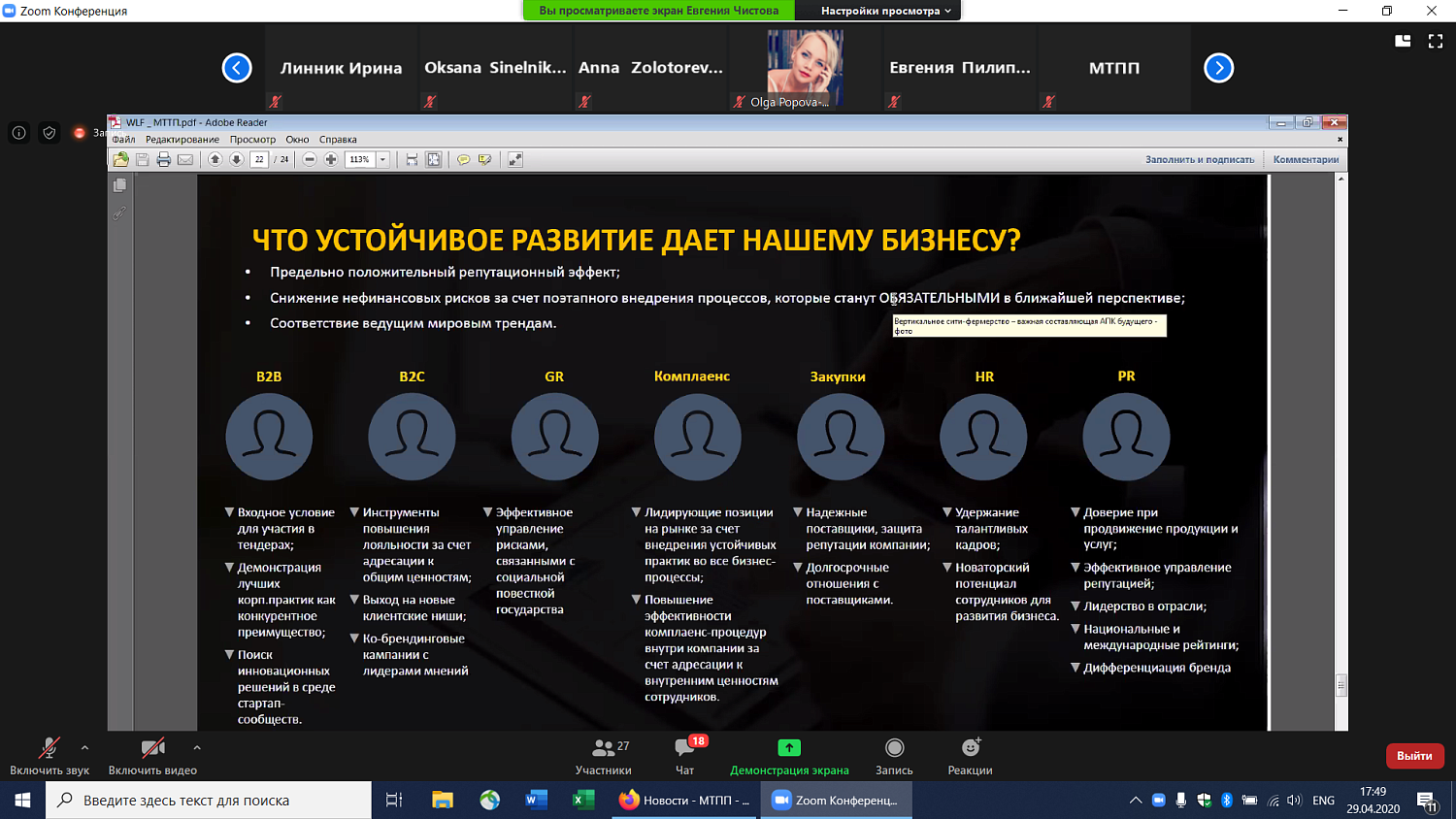Show previous participants with left arrow
This screenshot has width=1456, height=819.
click(237, 68)
